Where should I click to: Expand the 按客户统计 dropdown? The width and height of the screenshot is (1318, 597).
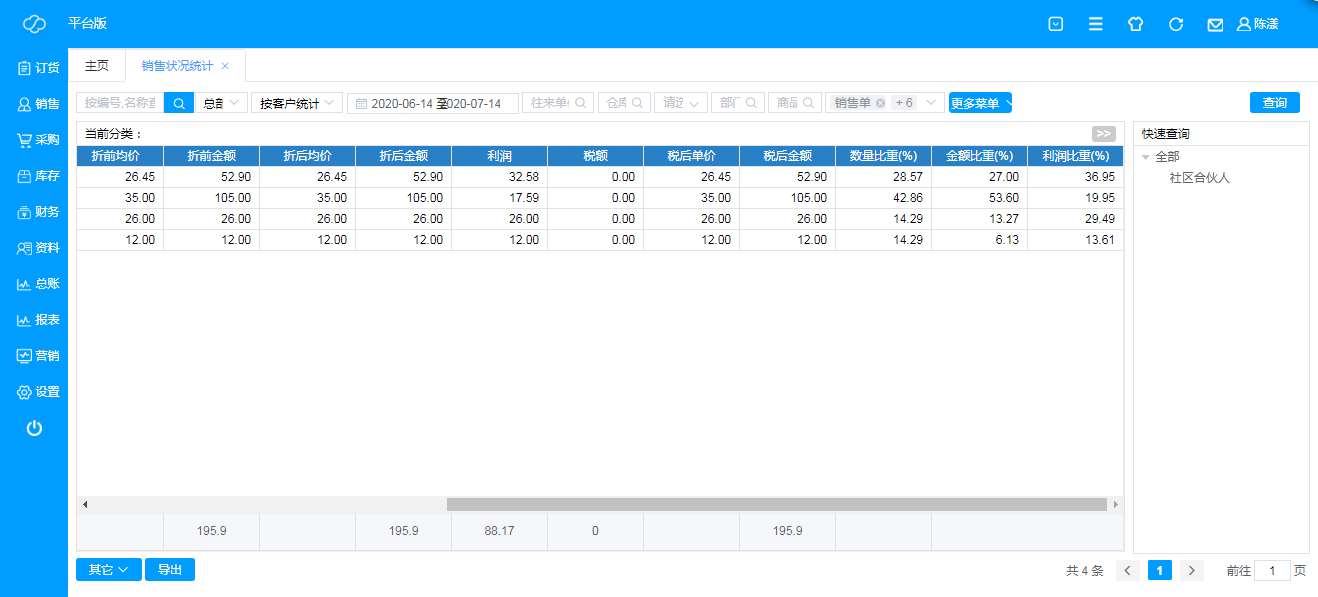296,103
